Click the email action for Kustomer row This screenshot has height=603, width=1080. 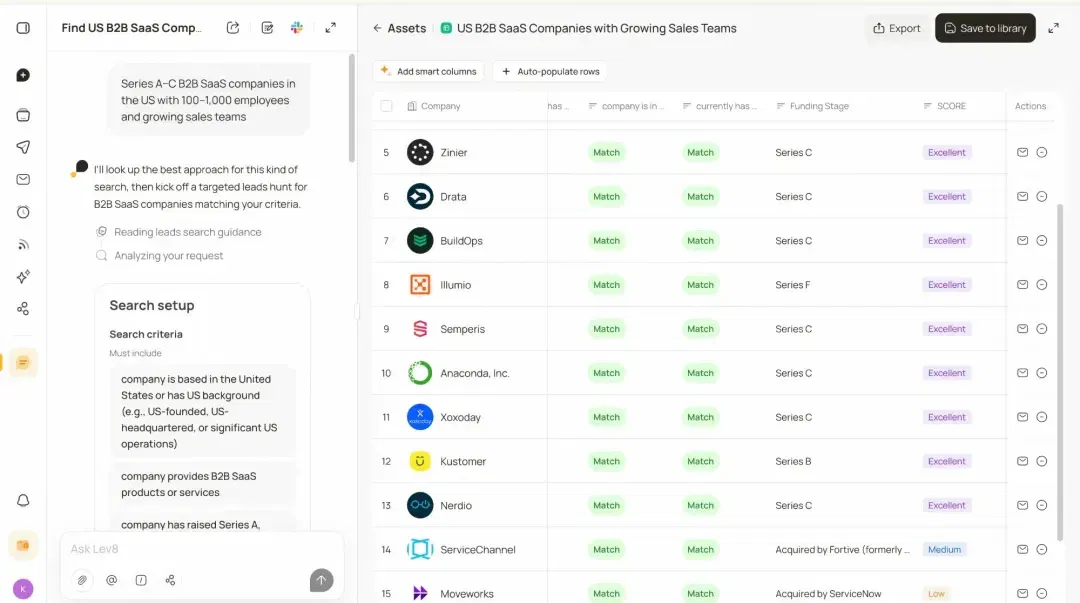click(x=1022, y=461)
